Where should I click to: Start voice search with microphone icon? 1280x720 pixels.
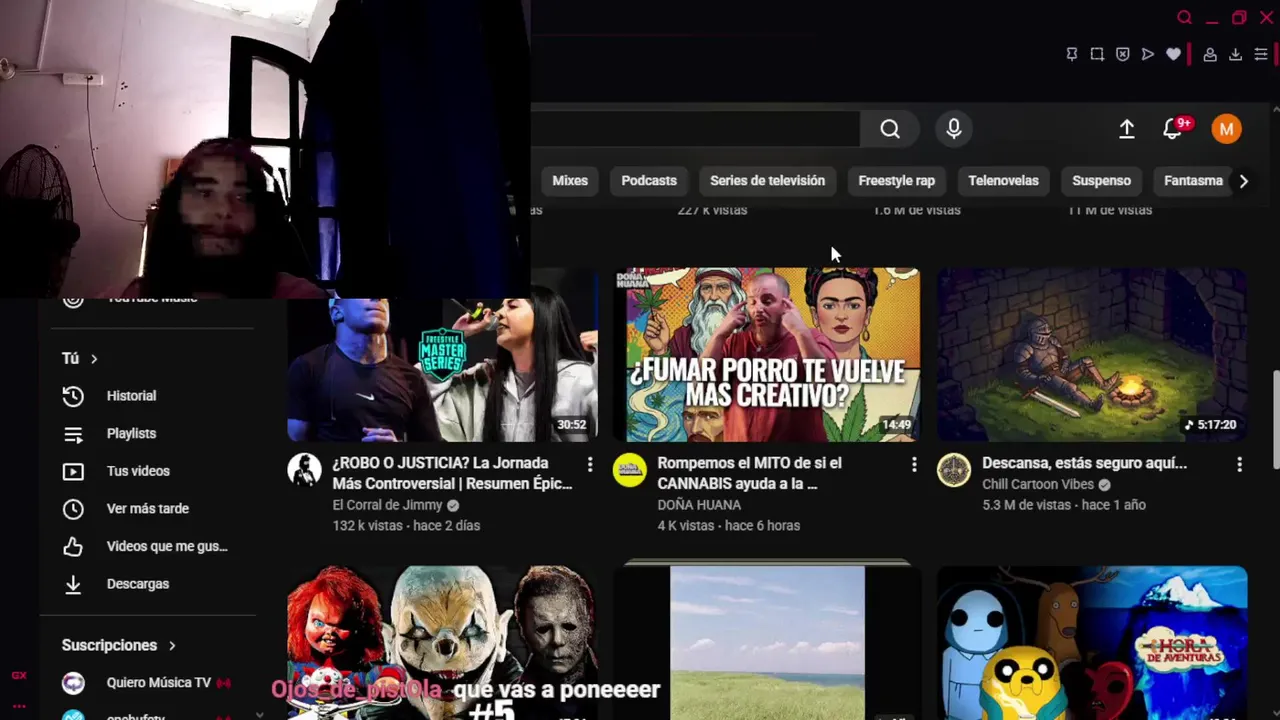point(954,129)
